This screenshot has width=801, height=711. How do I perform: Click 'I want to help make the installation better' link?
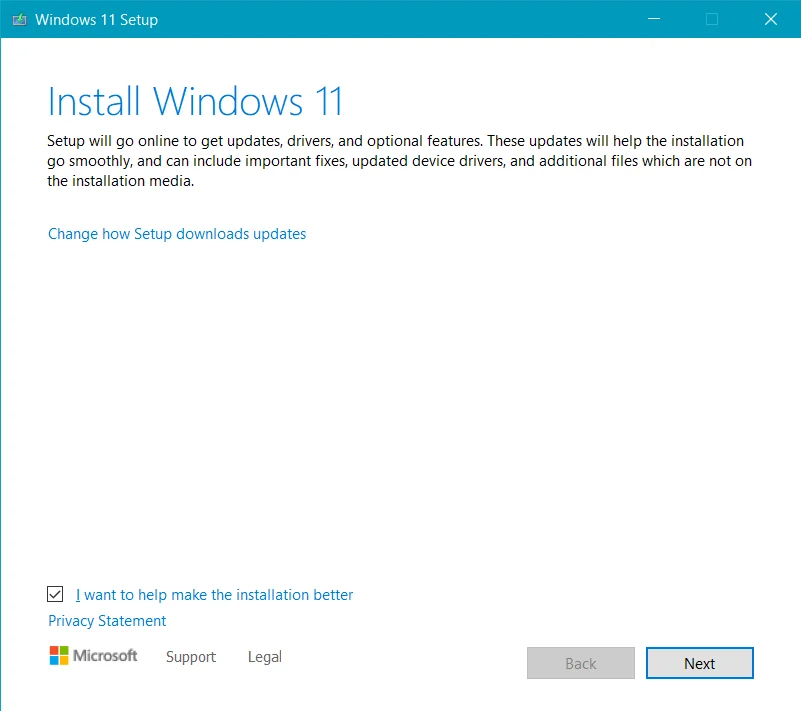tap(214, 595)
